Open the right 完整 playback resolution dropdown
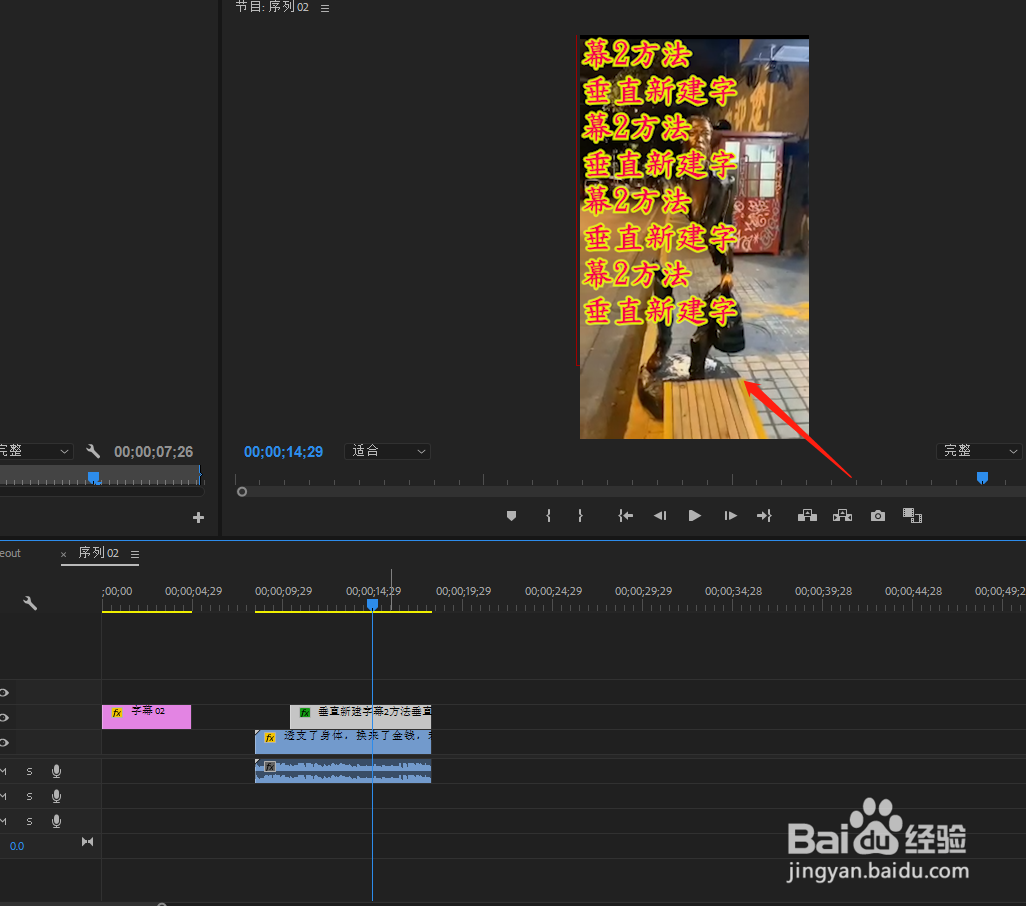 click(980, 451)
